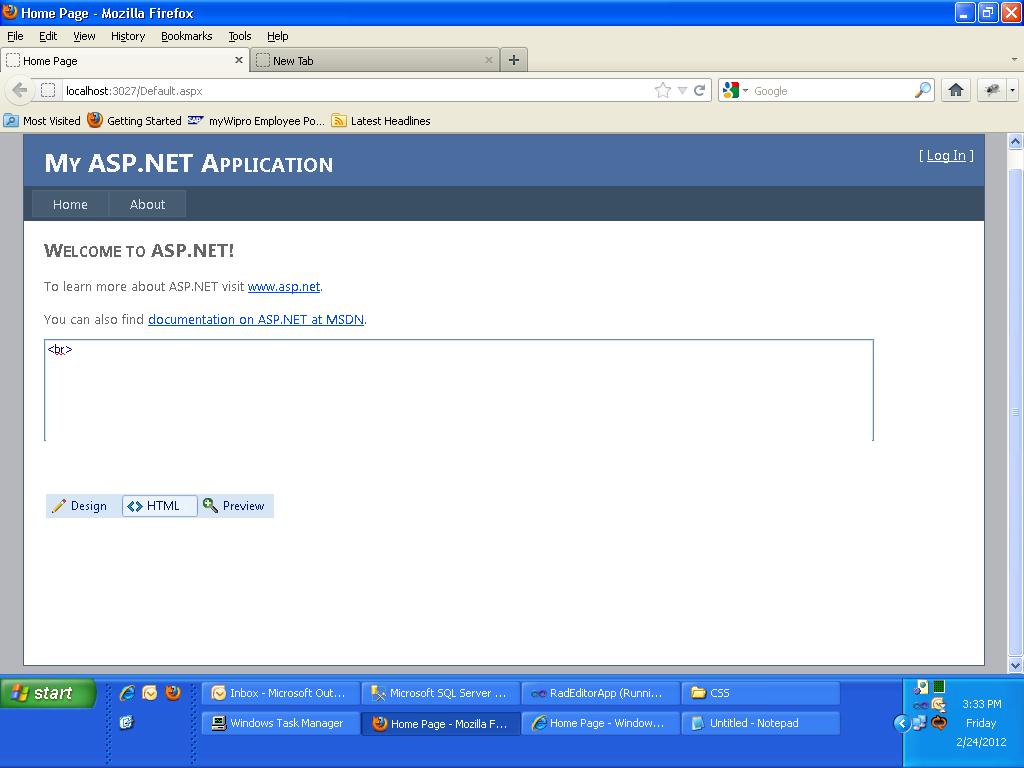This screenshot has height=768, width=1024.
Task: Click the vertical scrollbar thumb
Action: 1015,411
